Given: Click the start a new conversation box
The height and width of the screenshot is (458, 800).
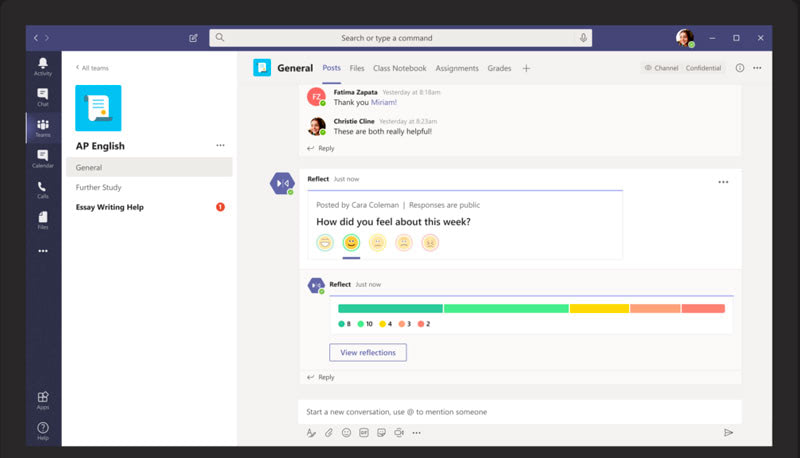Looking at the screenshot, I should click(519, 412).
